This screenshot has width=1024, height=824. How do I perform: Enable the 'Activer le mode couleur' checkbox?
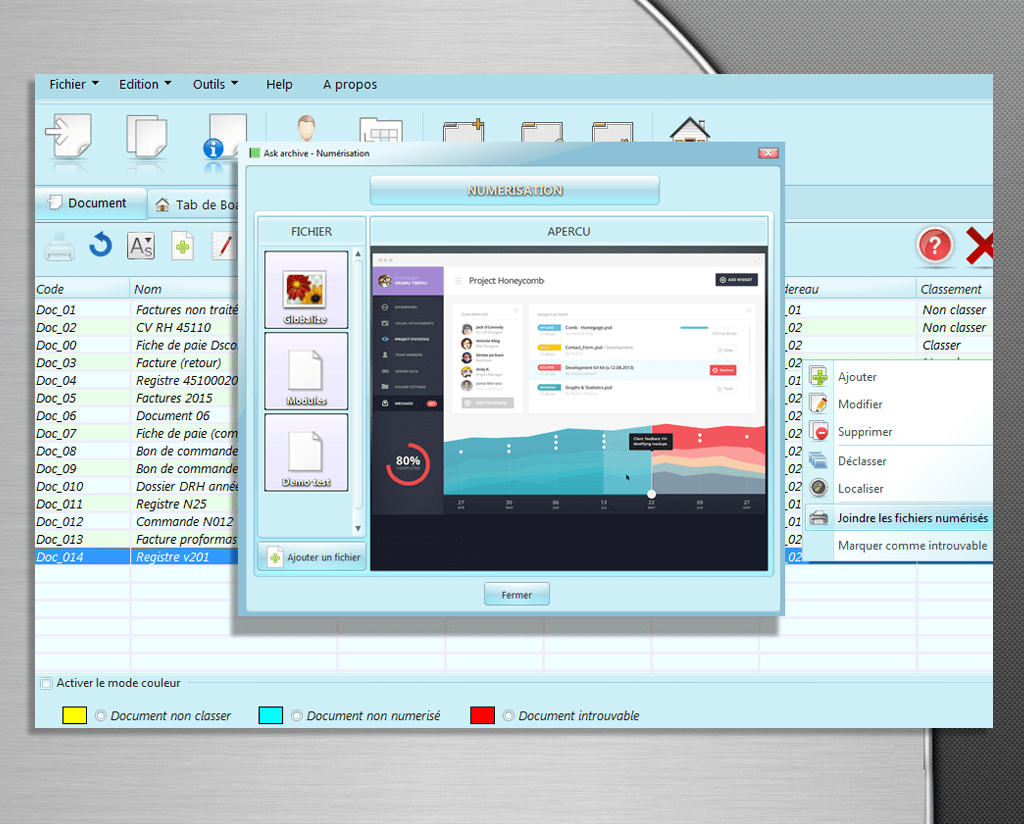tap(46, 684)
